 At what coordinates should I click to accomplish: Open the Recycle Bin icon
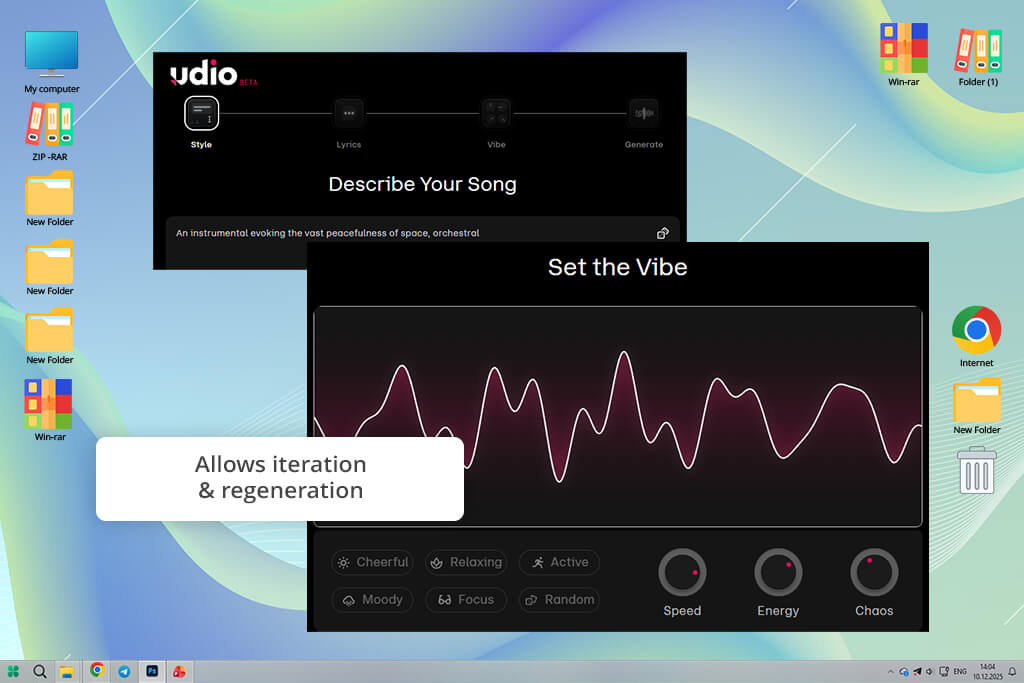point(977,470)
